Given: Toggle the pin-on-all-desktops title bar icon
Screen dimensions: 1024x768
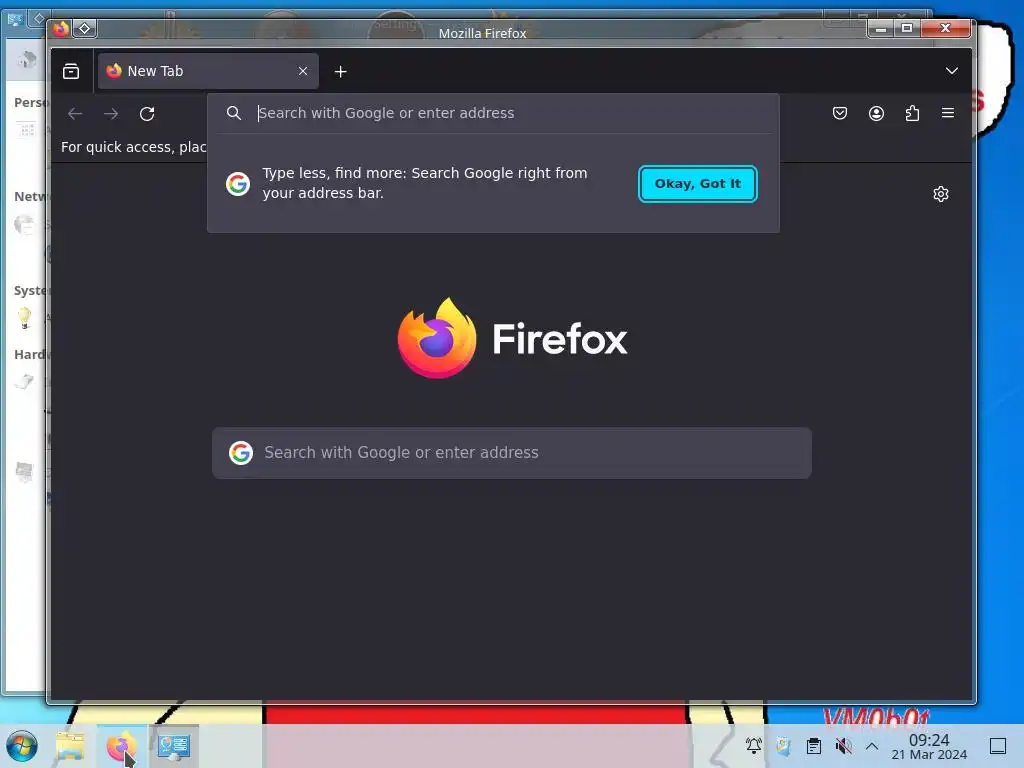Looking at the screenshot, I should tap(84, 29).
